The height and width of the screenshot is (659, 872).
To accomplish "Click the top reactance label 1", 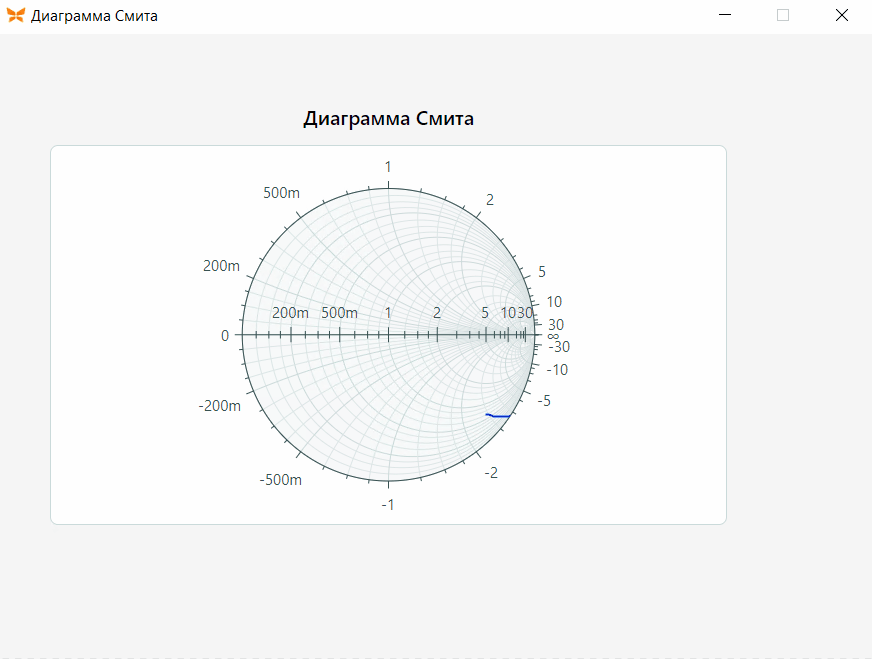I will click(x=388, y=167).
